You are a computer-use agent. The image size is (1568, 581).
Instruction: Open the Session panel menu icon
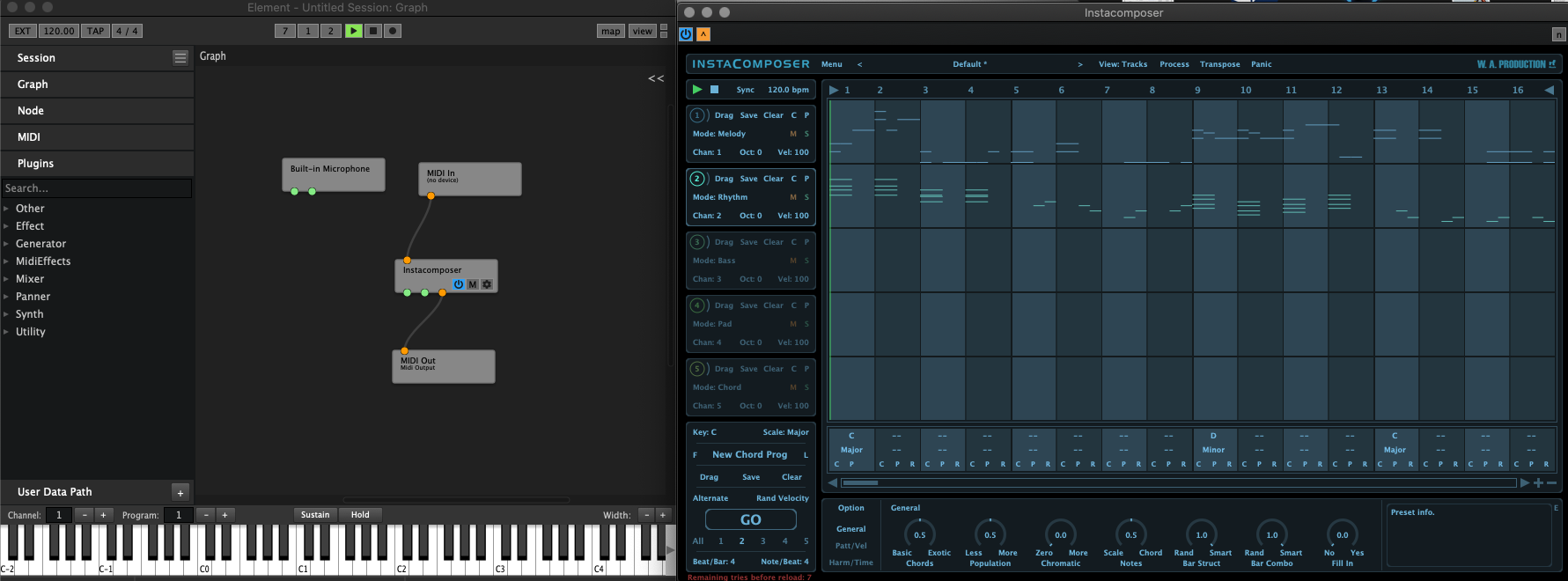(180, 57)
